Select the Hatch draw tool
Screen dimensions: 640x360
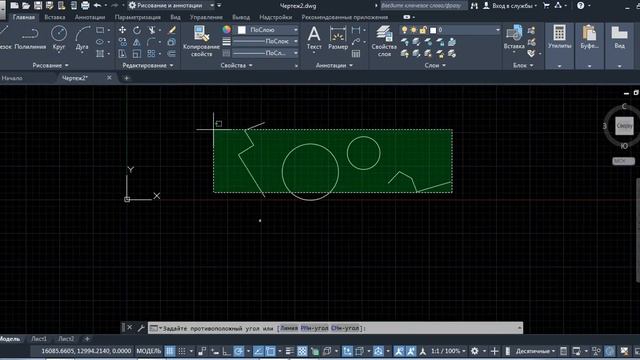[x=100, y=54]
